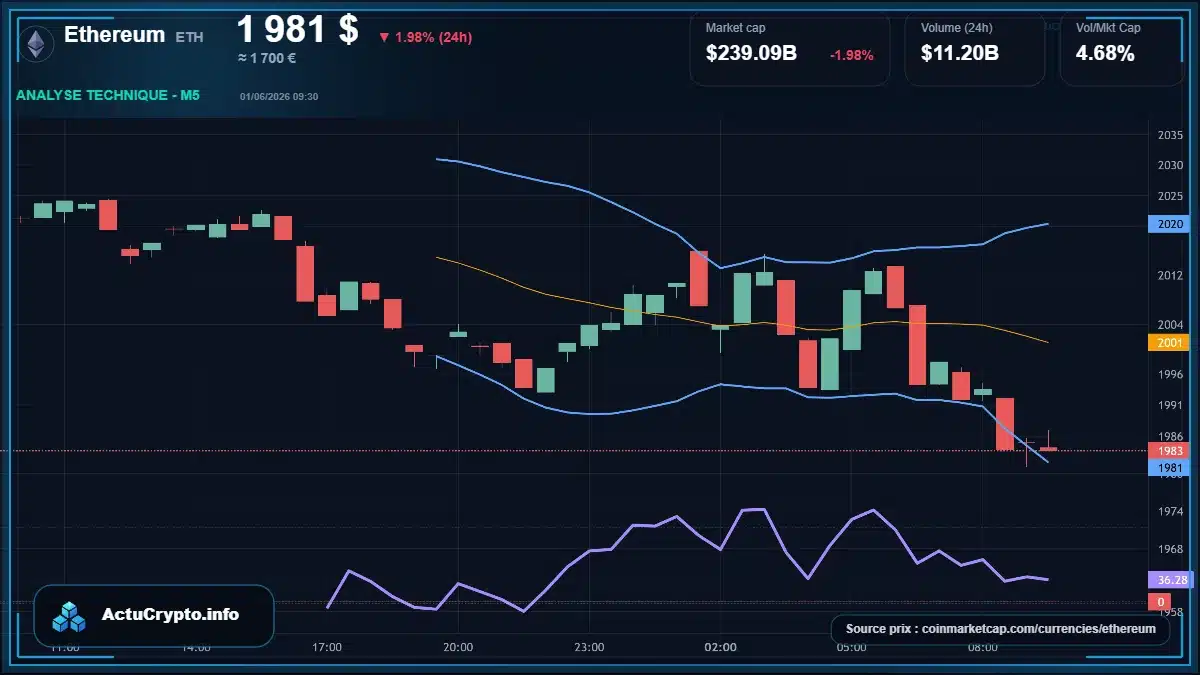The width and height of the screenshot is (1200, 675).
Task: Click the 02:00 time axis label
Action: coord(720,648)
